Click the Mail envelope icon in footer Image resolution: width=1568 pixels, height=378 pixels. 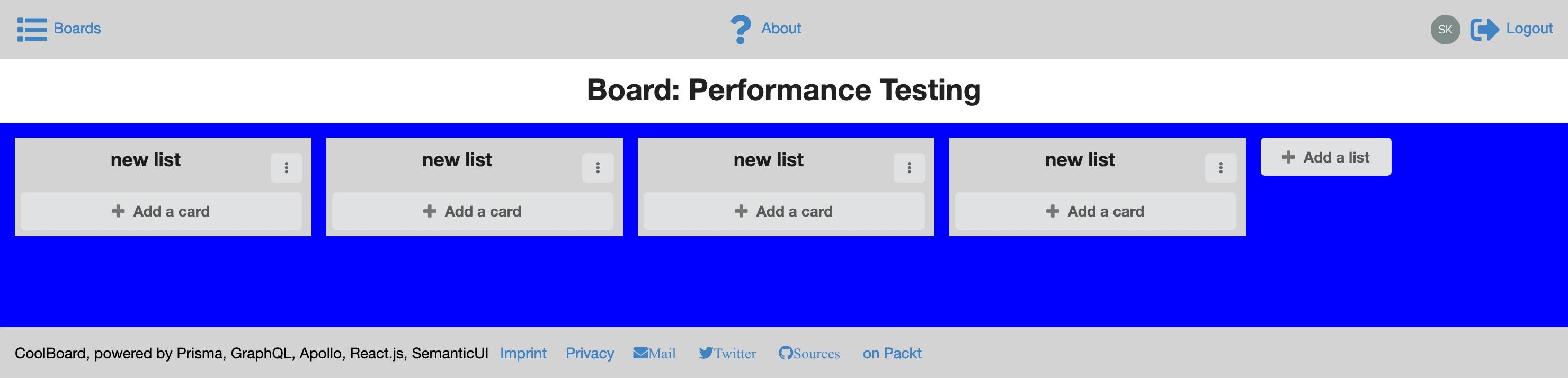pos(640,353)
